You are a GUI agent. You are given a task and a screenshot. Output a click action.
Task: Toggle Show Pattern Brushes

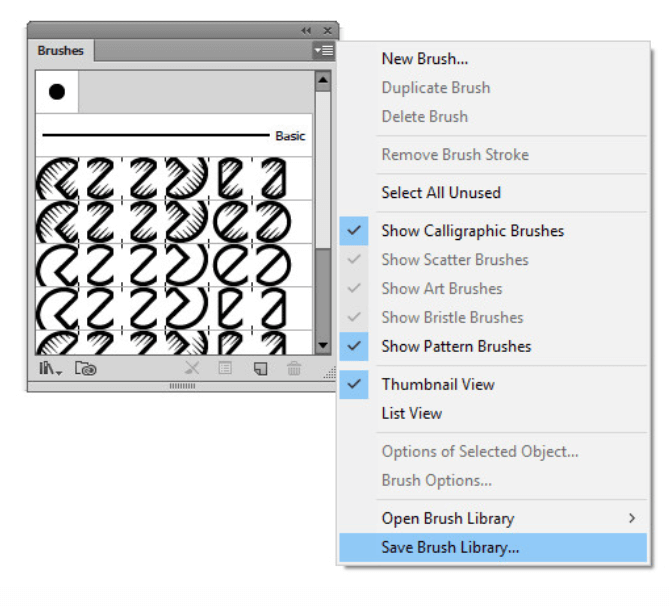tap(493, 346)
